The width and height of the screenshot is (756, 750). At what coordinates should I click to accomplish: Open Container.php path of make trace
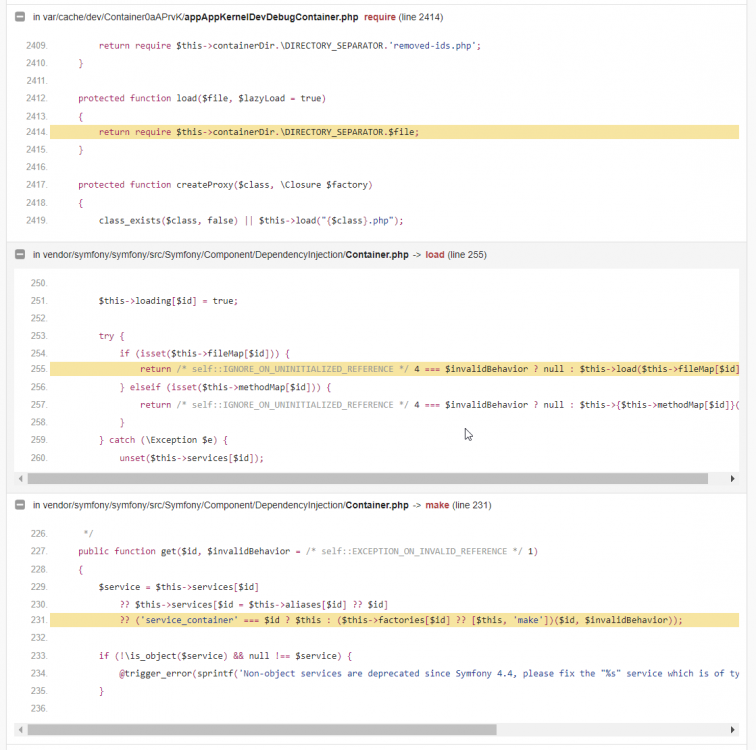point(225,505)
